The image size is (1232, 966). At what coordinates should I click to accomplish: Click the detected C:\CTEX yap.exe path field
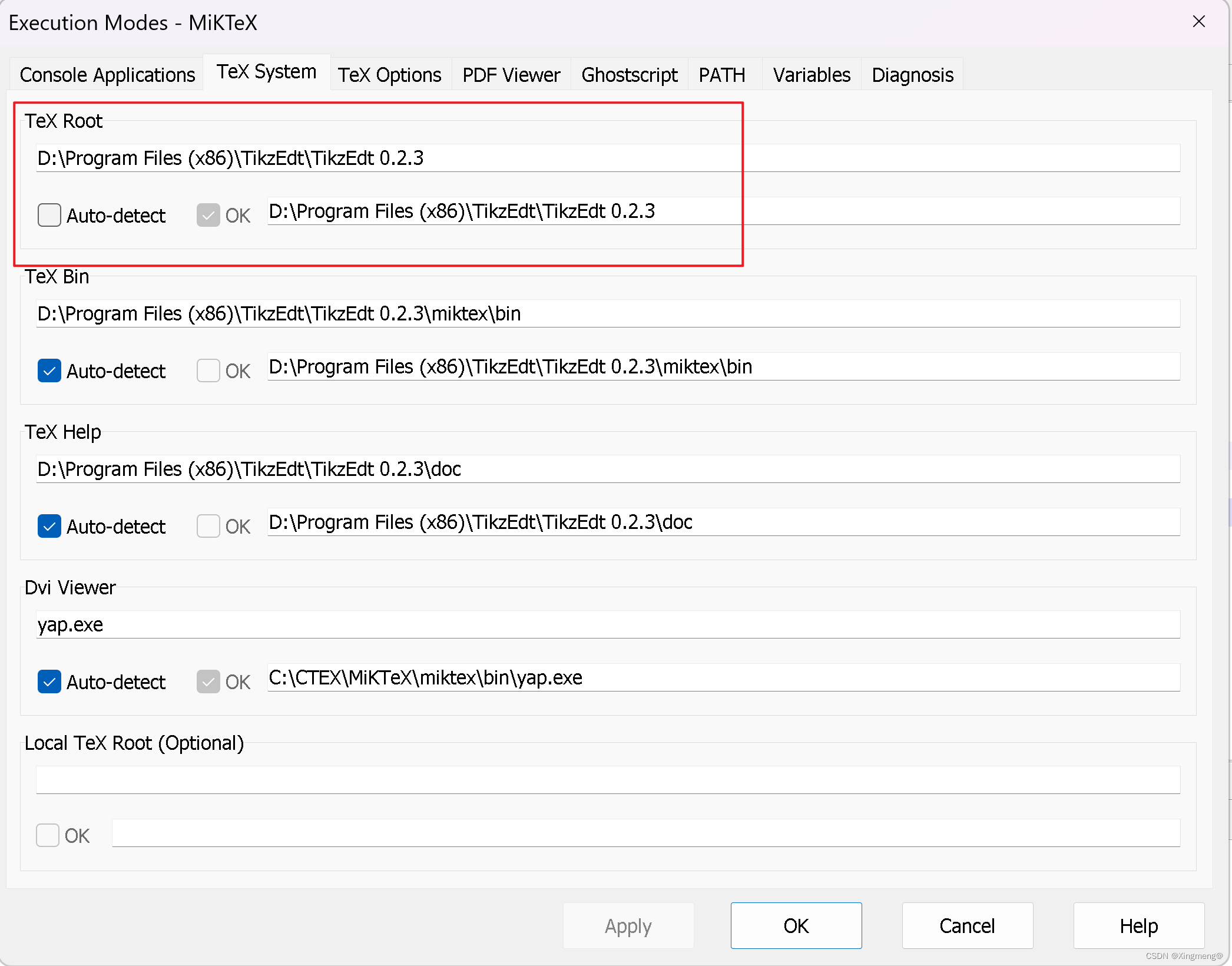[x=724, y=677]
